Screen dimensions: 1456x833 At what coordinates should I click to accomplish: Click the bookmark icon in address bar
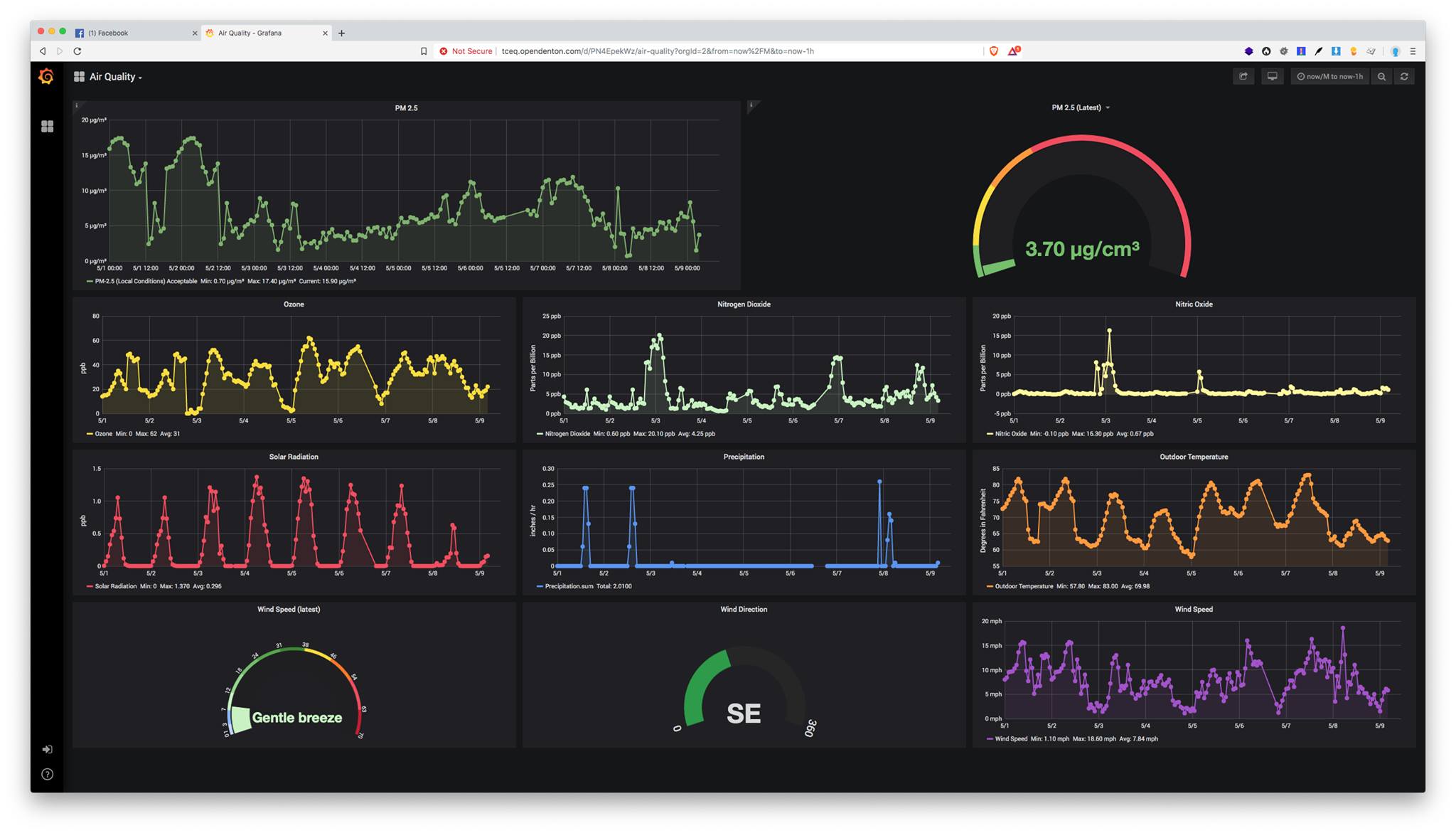[x=424, y=51]
